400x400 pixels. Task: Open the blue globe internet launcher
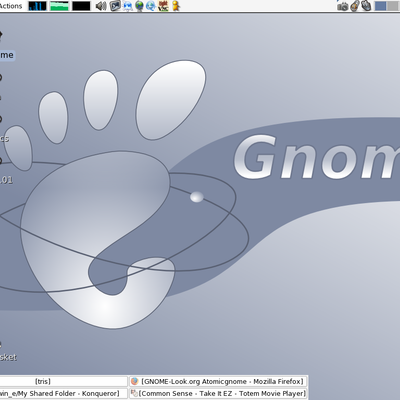pos(151,6)
